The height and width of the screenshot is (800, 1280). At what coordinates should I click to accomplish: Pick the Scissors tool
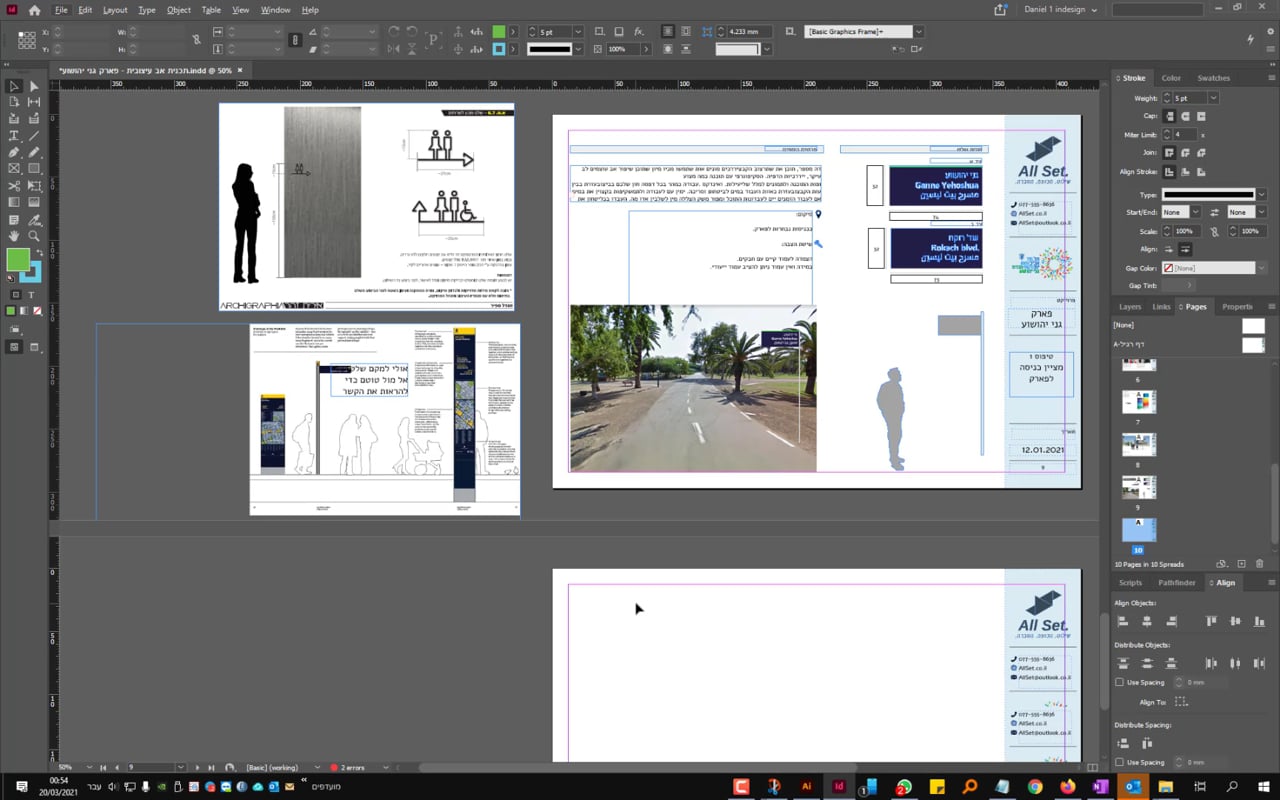(14, 186)
